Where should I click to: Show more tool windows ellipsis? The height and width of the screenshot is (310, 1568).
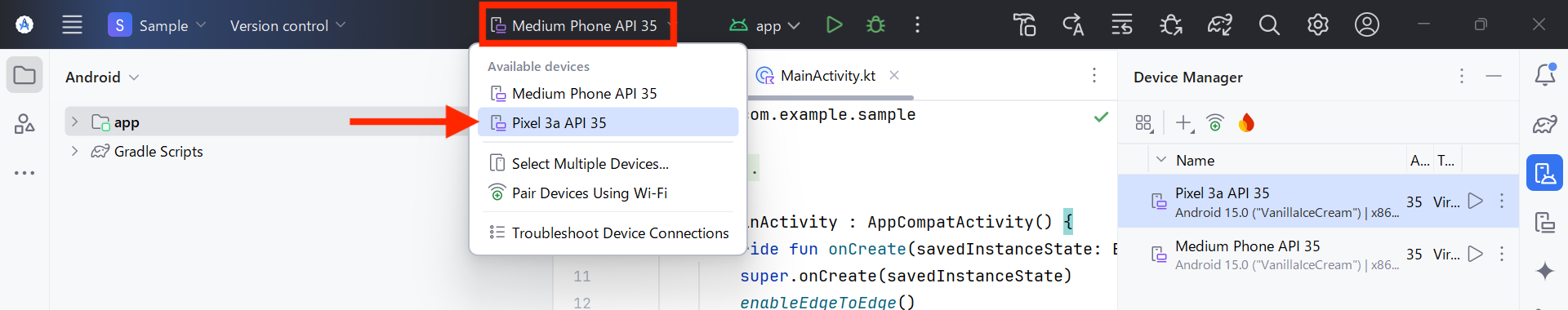pyautogui.click(x=24, y=173)
